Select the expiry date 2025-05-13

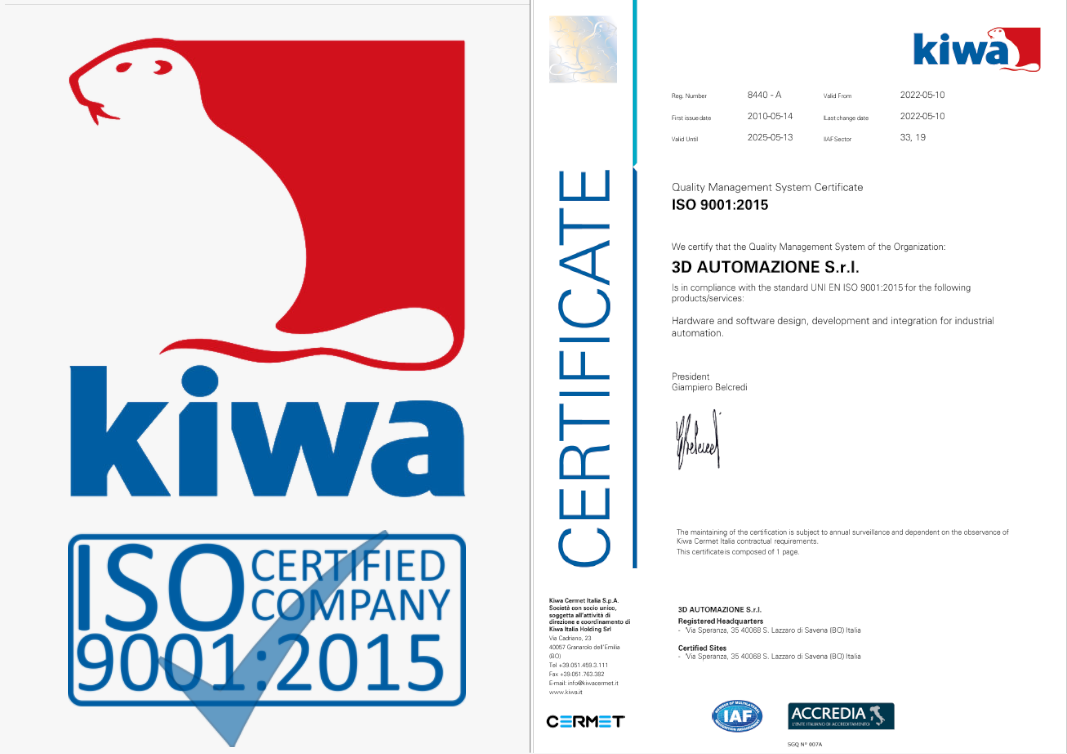pos(770,137)
